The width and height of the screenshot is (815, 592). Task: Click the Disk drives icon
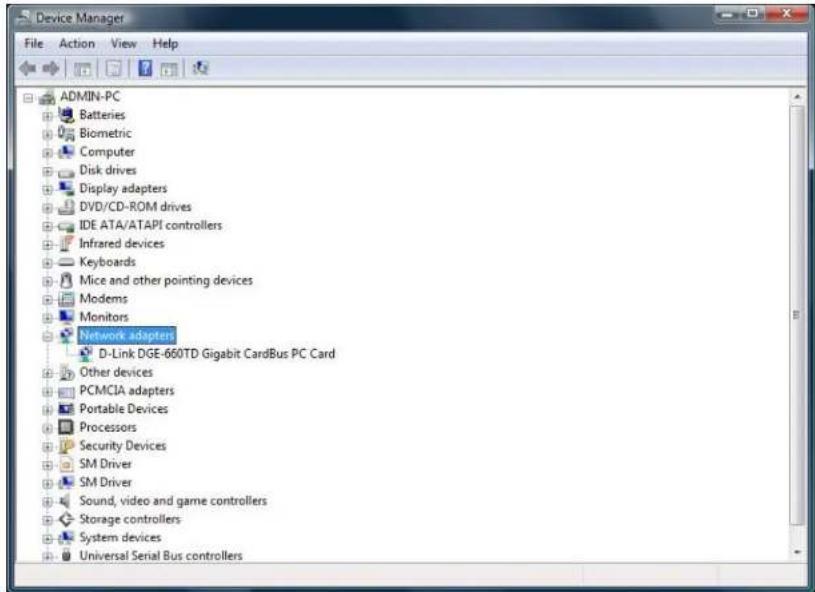66,171
